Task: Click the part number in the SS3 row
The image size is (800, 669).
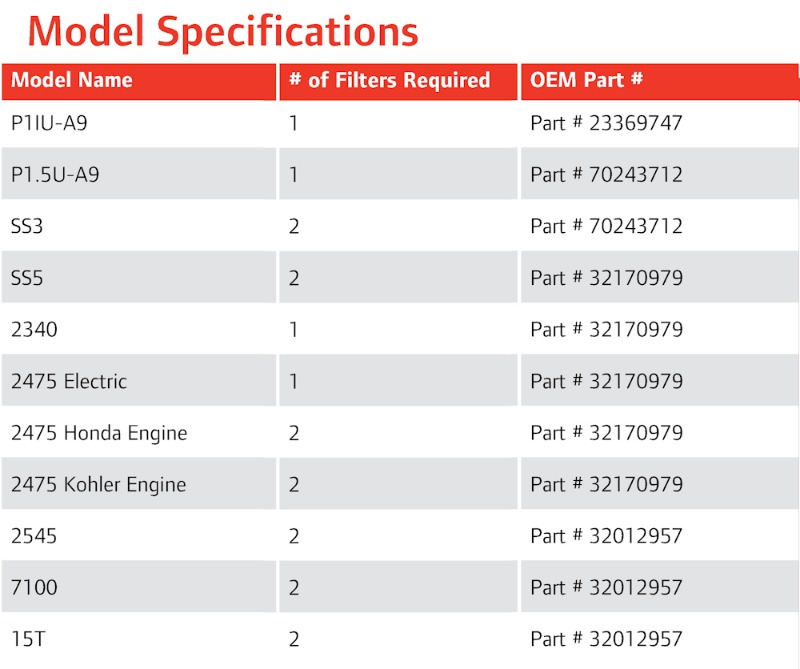Action: (606, 226)
